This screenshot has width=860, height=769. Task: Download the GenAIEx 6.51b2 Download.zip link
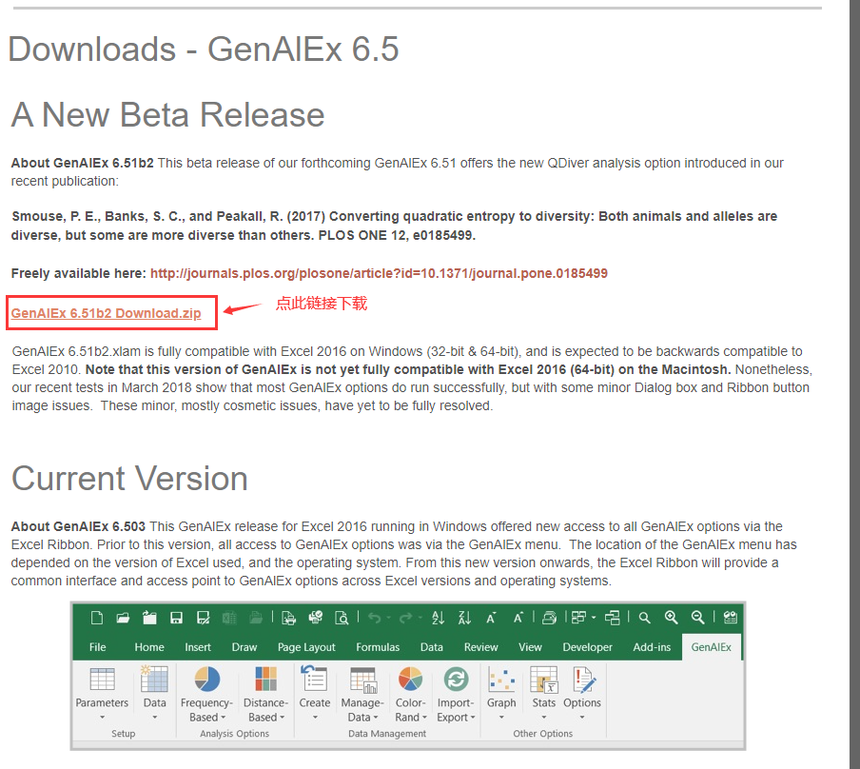tap(106, 313)
